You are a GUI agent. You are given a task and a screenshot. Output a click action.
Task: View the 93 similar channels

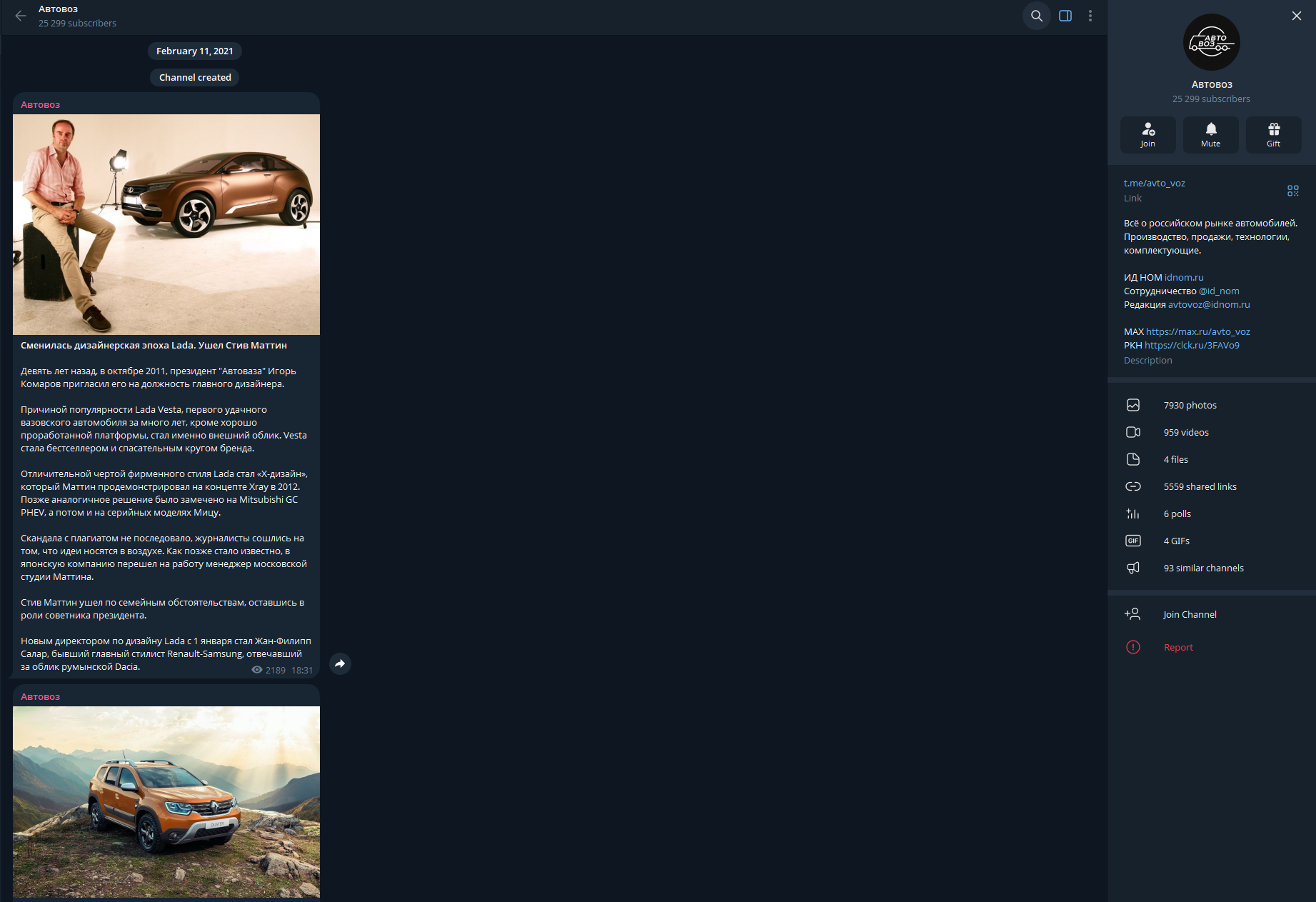1204,568
